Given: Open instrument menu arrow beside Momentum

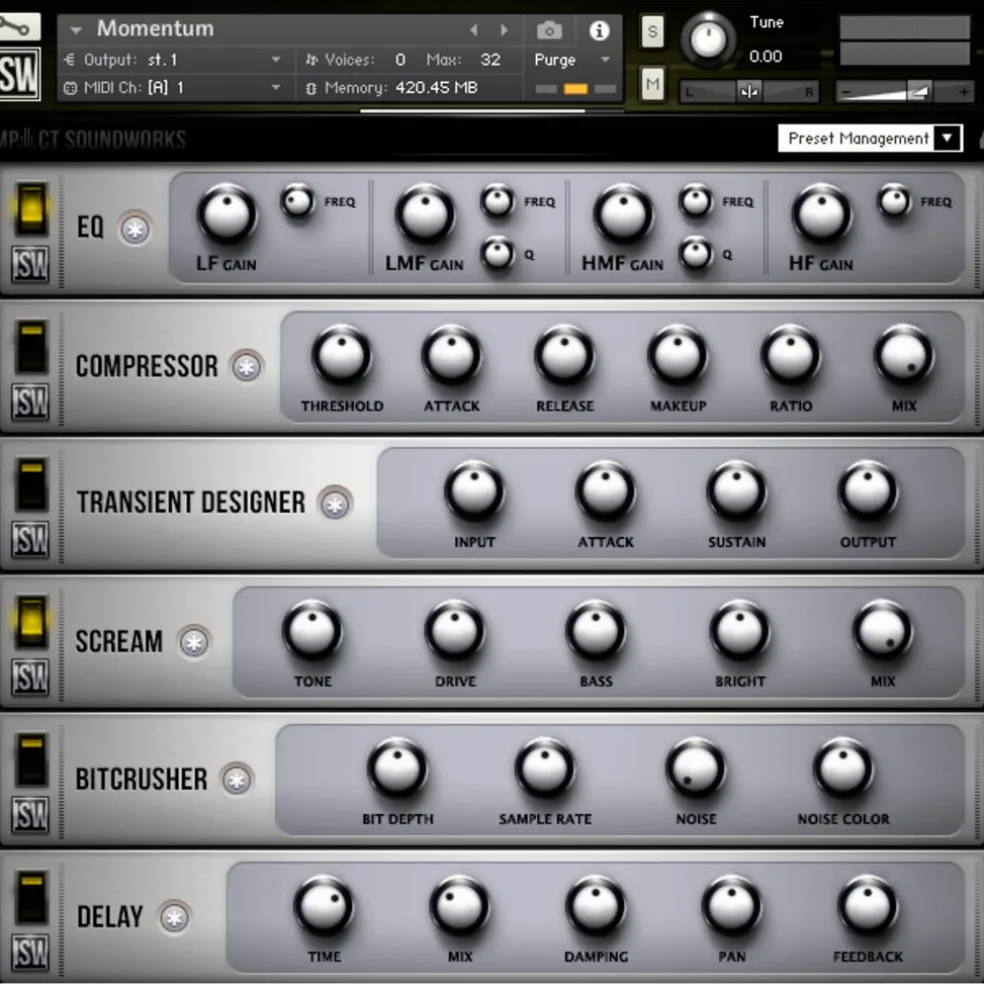Looking at the screenshot, I should tap(76, 30).
